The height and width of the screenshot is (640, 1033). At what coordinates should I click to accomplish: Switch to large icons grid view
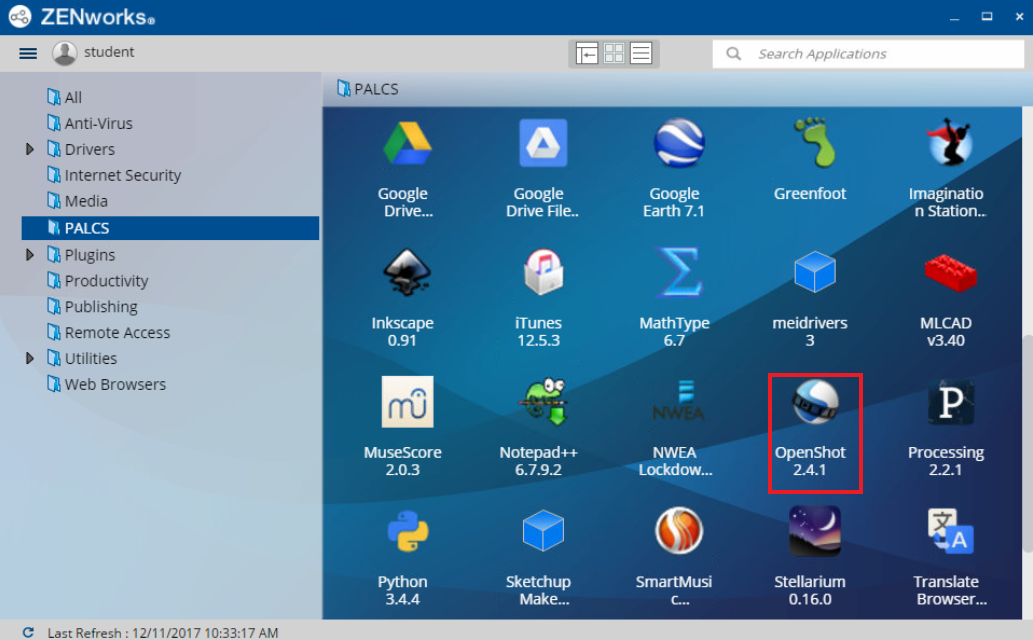tap(614, 53)
